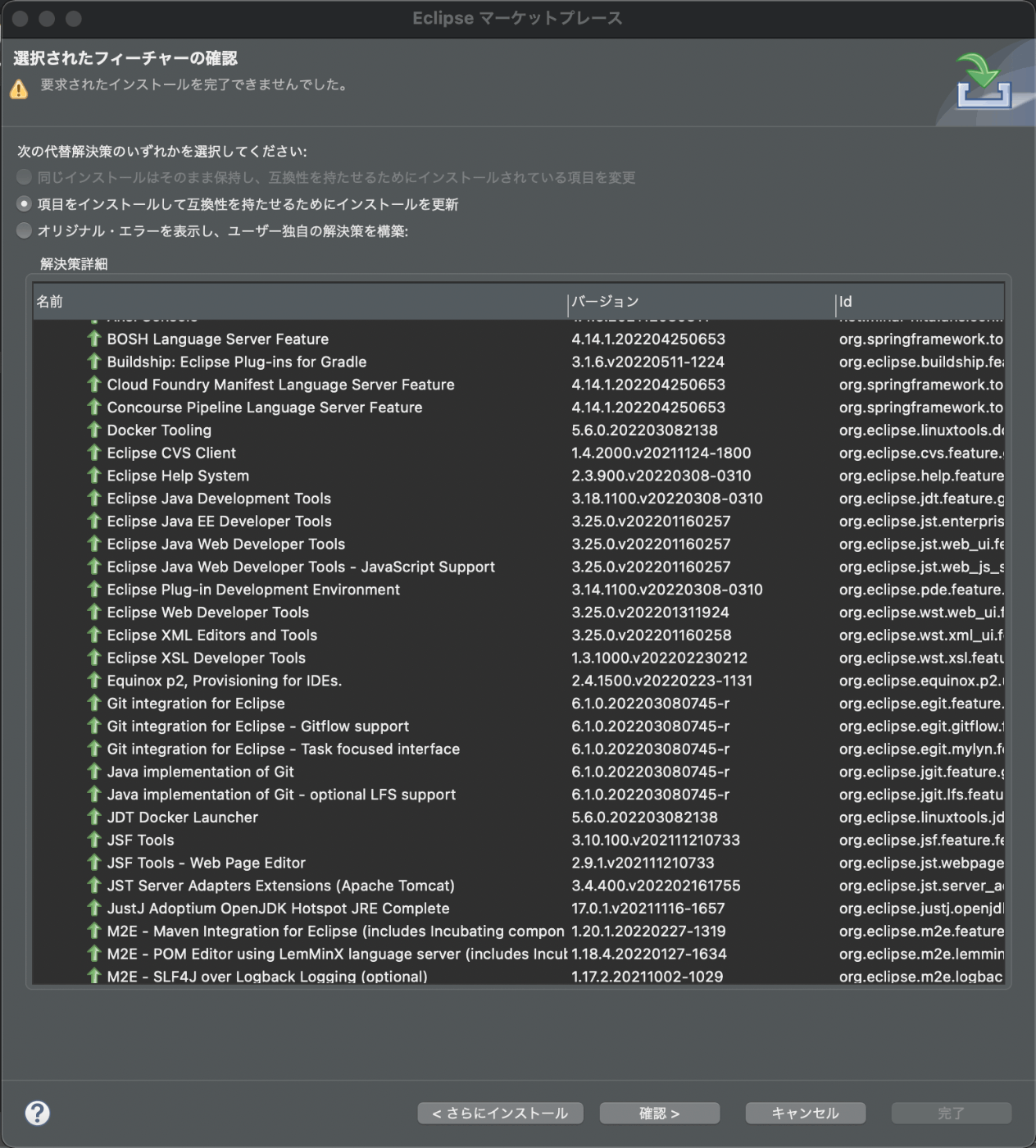Click the バージョン column header
The width and height of the screenshot is (1036, 1148).
coord(701,302)
